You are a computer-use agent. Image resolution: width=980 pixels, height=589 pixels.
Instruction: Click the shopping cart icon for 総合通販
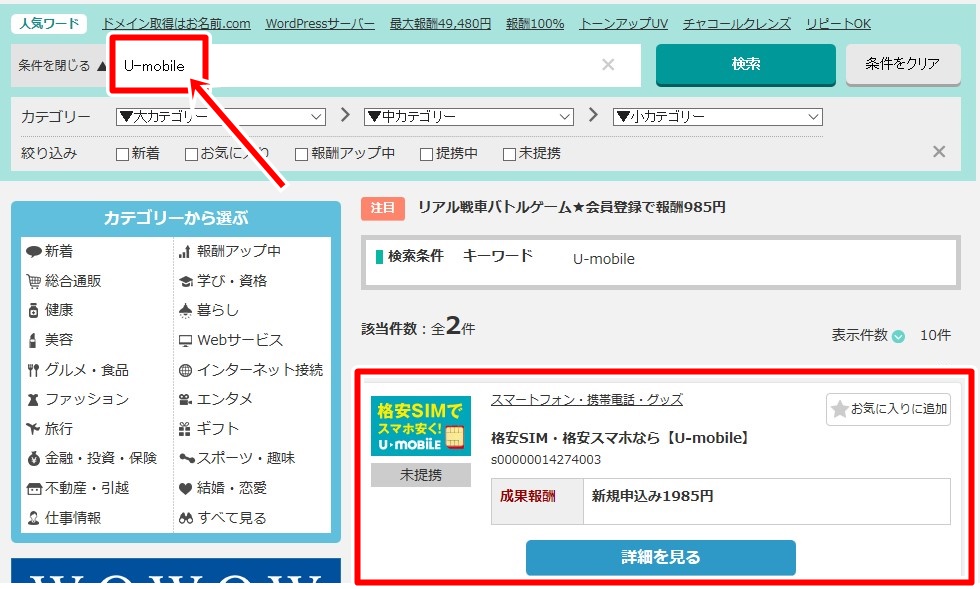[x=34, y=281]
